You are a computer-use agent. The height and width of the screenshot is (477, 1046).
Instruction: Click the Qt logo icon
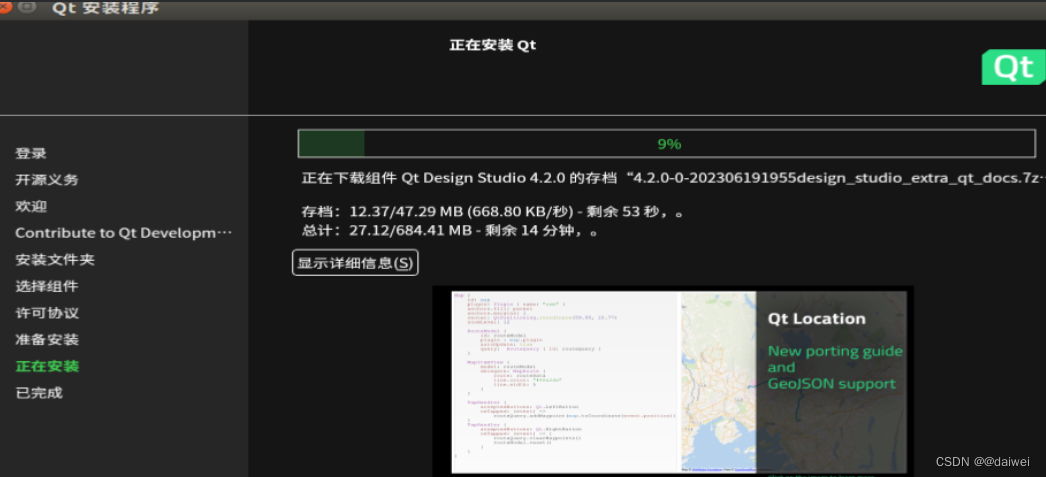pyautogui.click(x=1014, y=67)
